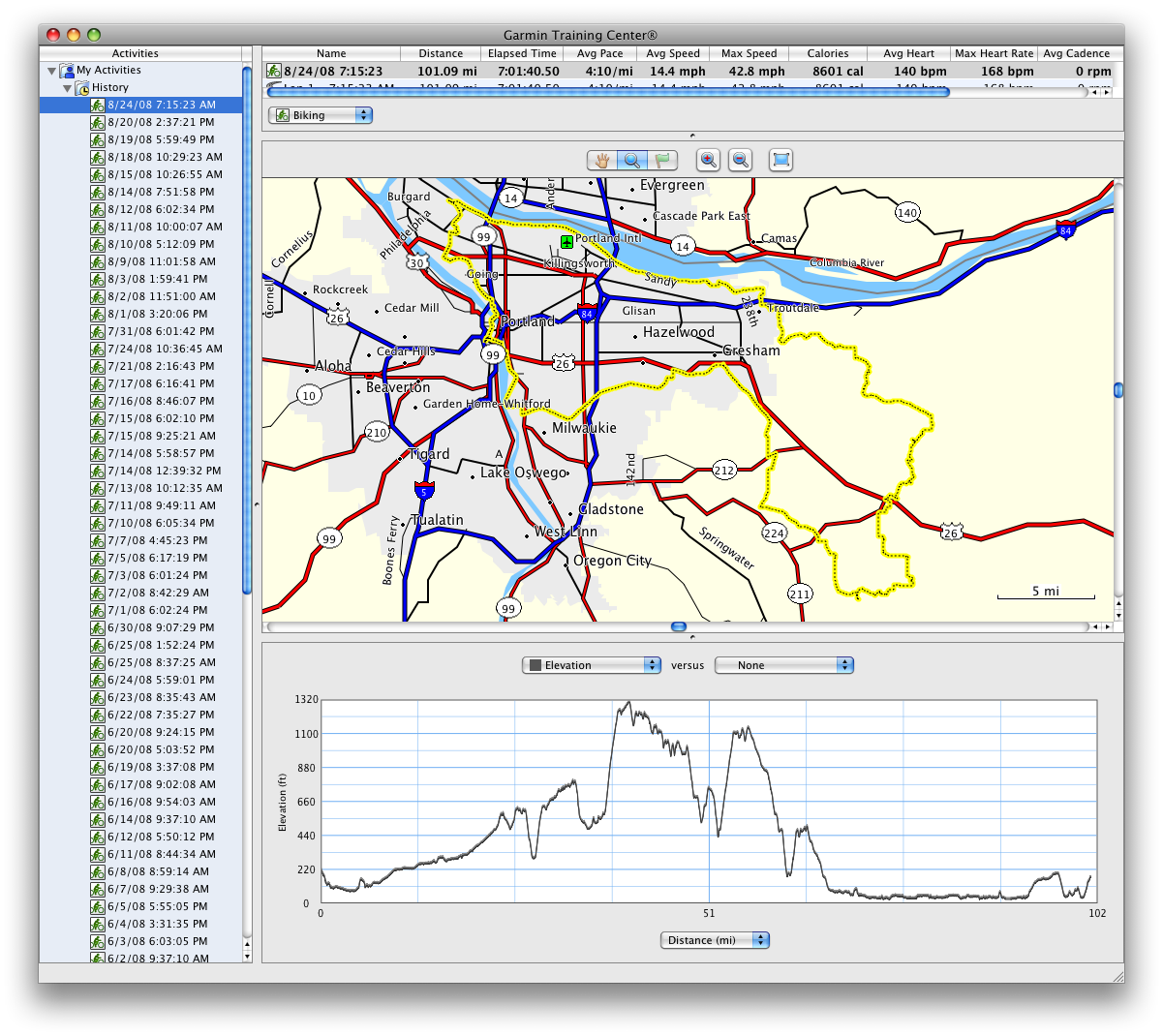The height and width of the screenshot is (1036, 1163).
Task: Collapse the History disclosure triangle
Action: pos(68,88)
